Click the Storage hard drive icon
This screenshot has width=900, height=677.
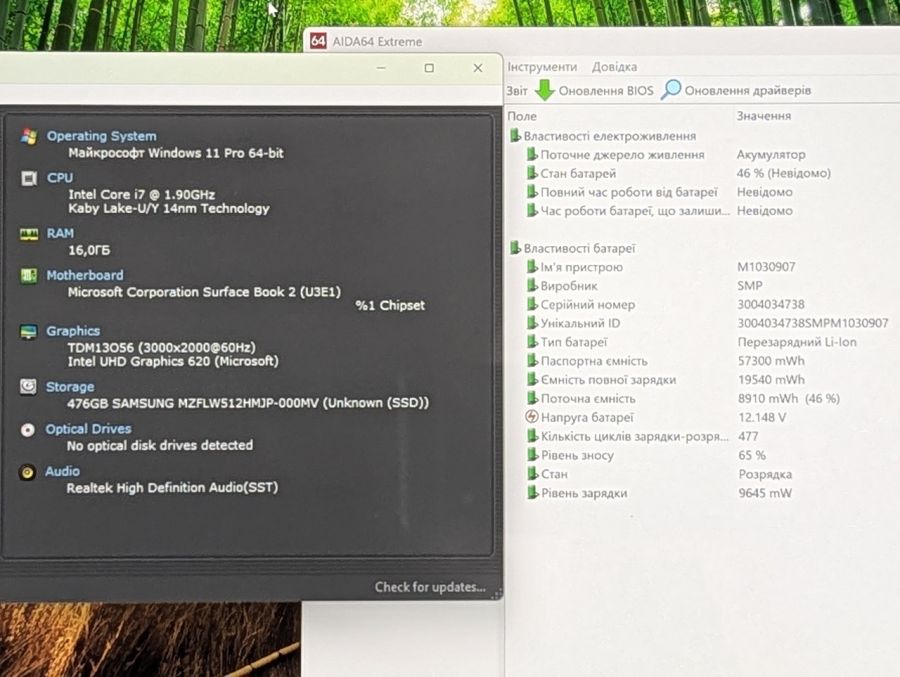tap(28, 386)
